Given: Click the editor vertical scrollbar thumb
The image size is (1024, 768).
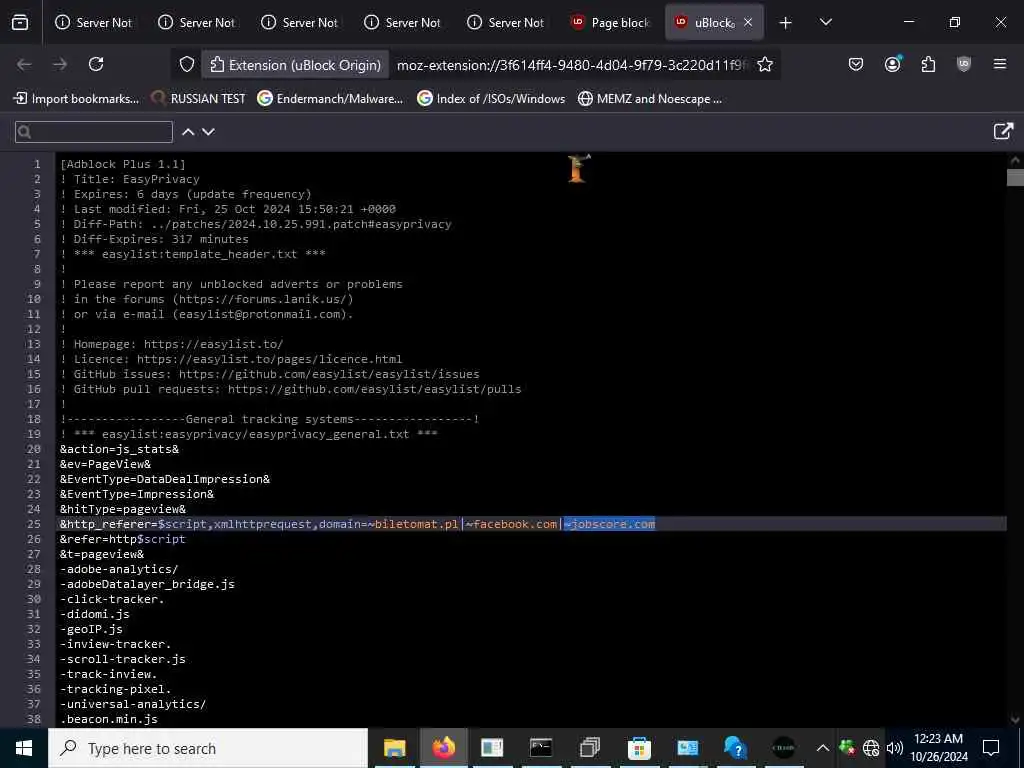Looking at the screenshot, I should point(1015,177).
